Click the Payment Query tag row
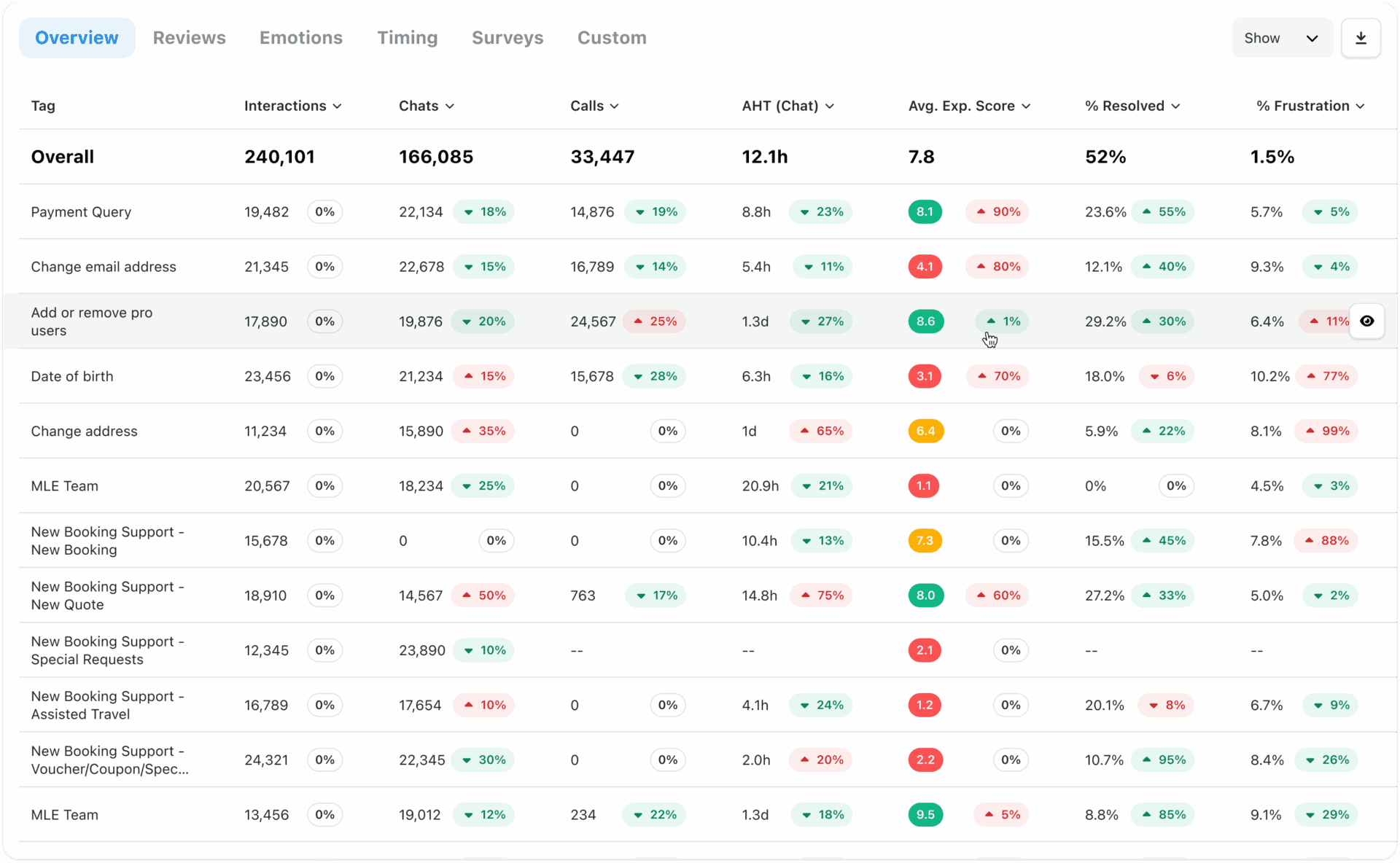 point(81,212)
